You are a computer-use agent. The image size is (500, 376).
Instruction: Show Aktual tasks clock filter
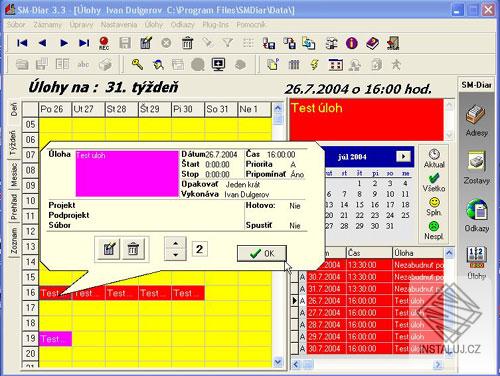tap(434, 158)
